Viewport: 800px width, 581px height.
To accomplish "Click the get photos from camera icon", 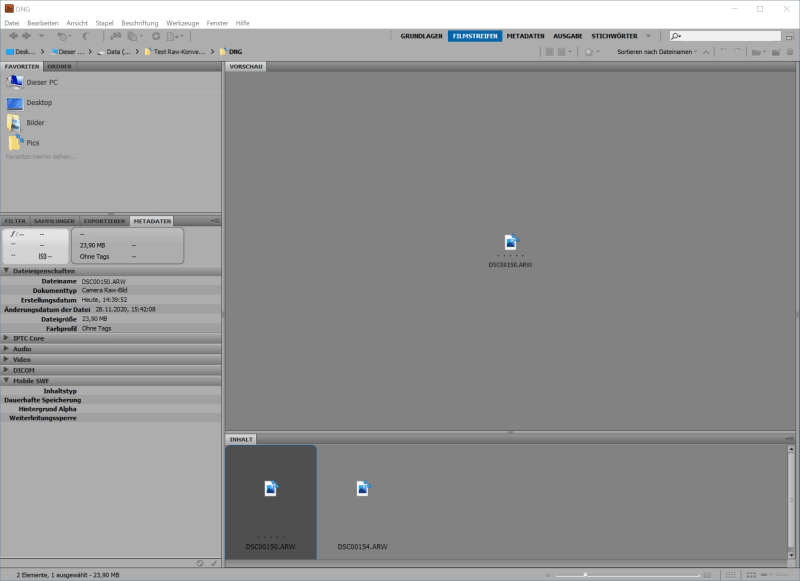I will click(116, 36).
